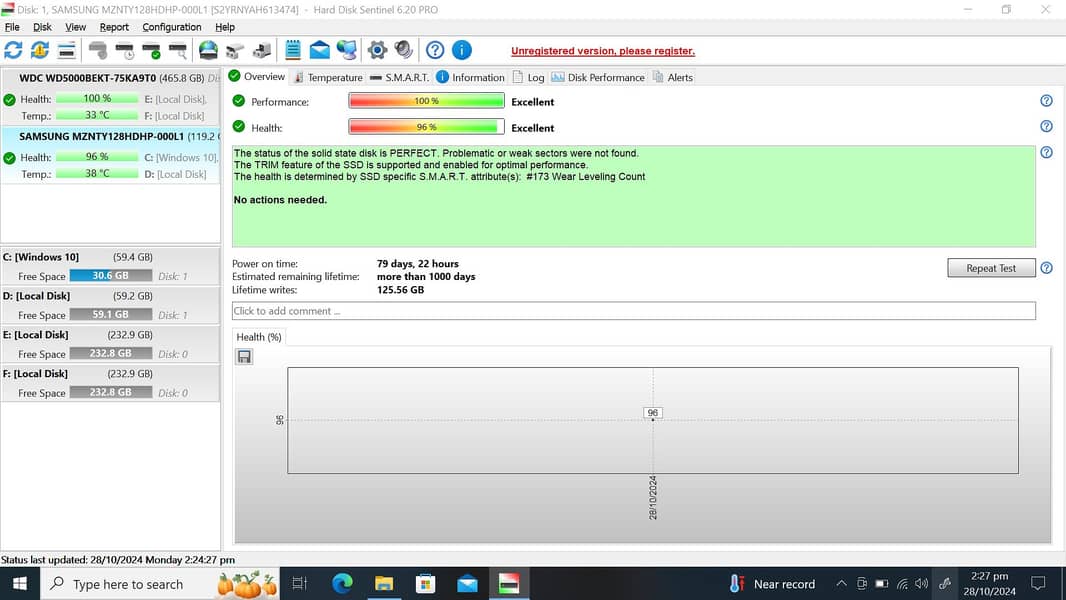Image resolution: width=1066 pixels, height=600 pixels.
Task: Click the refresh icon with warning triangle
Action: tap(39, 50)
